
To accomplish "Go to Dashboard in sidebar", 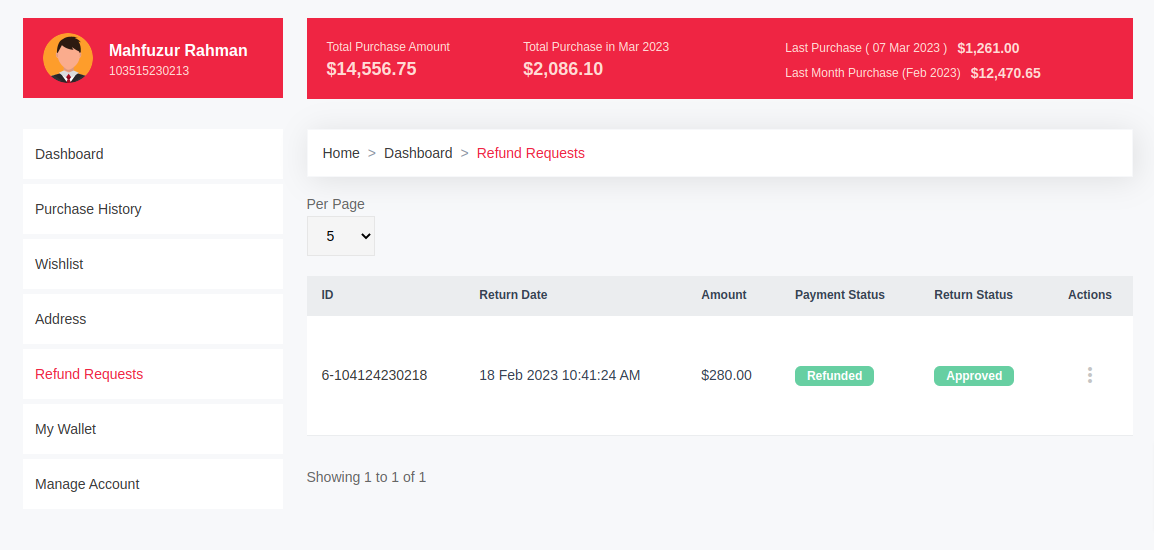I will [x=69, y=154].
